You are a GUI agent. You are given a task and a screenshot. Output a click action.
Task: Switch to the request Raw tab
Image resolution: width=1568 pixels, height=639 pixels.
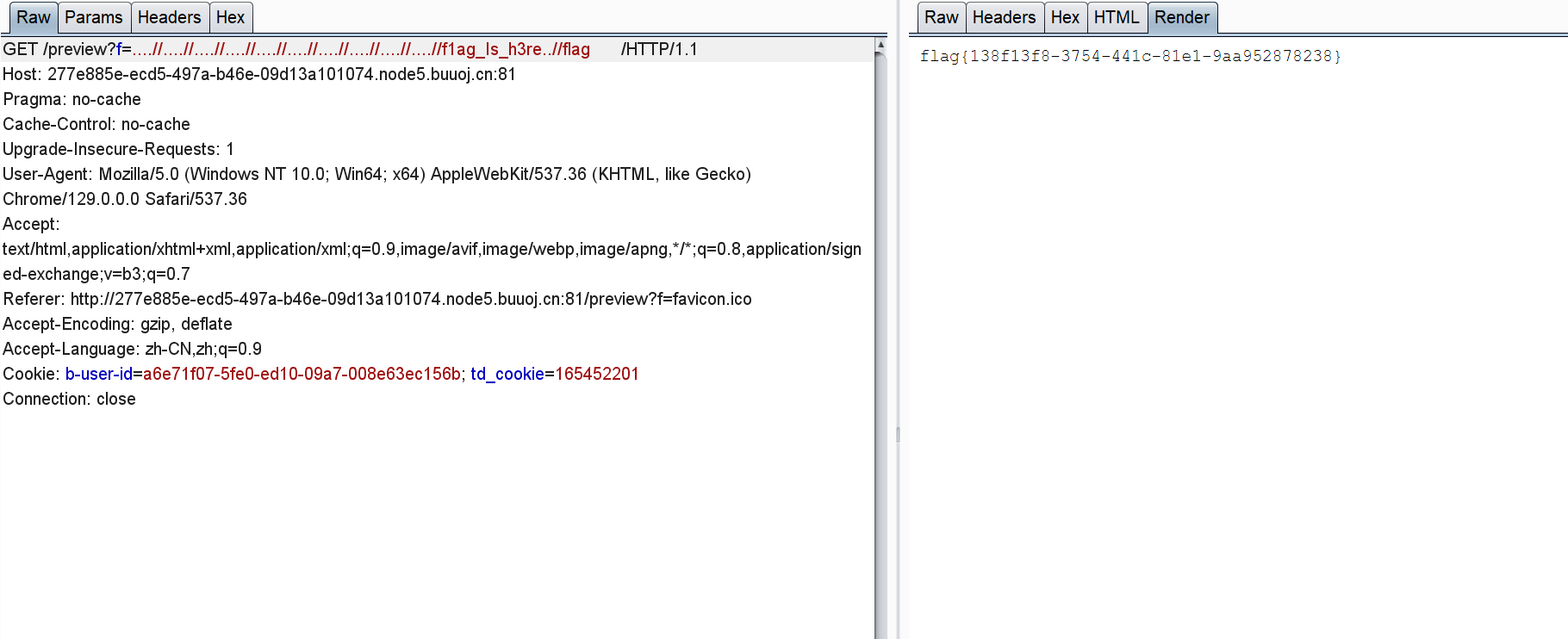[34, 17]
